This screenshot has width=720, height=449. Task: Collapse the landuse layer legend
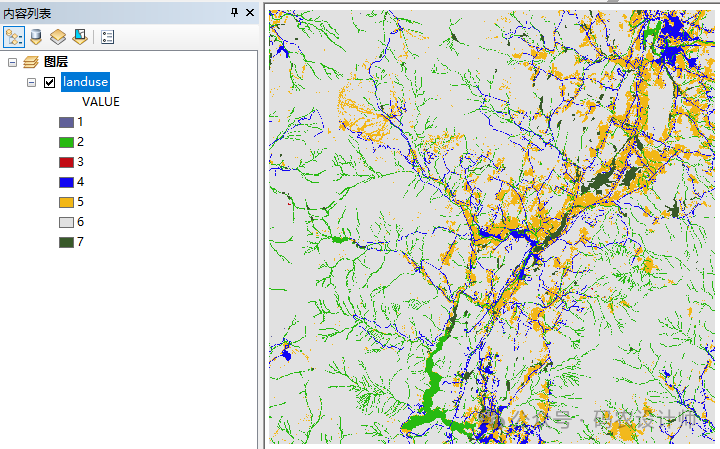[31, 82]
